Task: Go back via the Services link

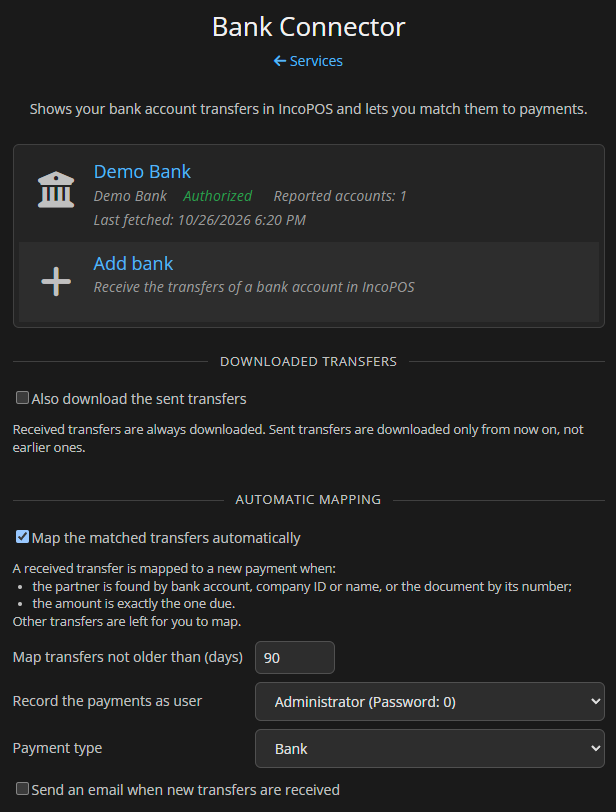Action: (308, 61)
